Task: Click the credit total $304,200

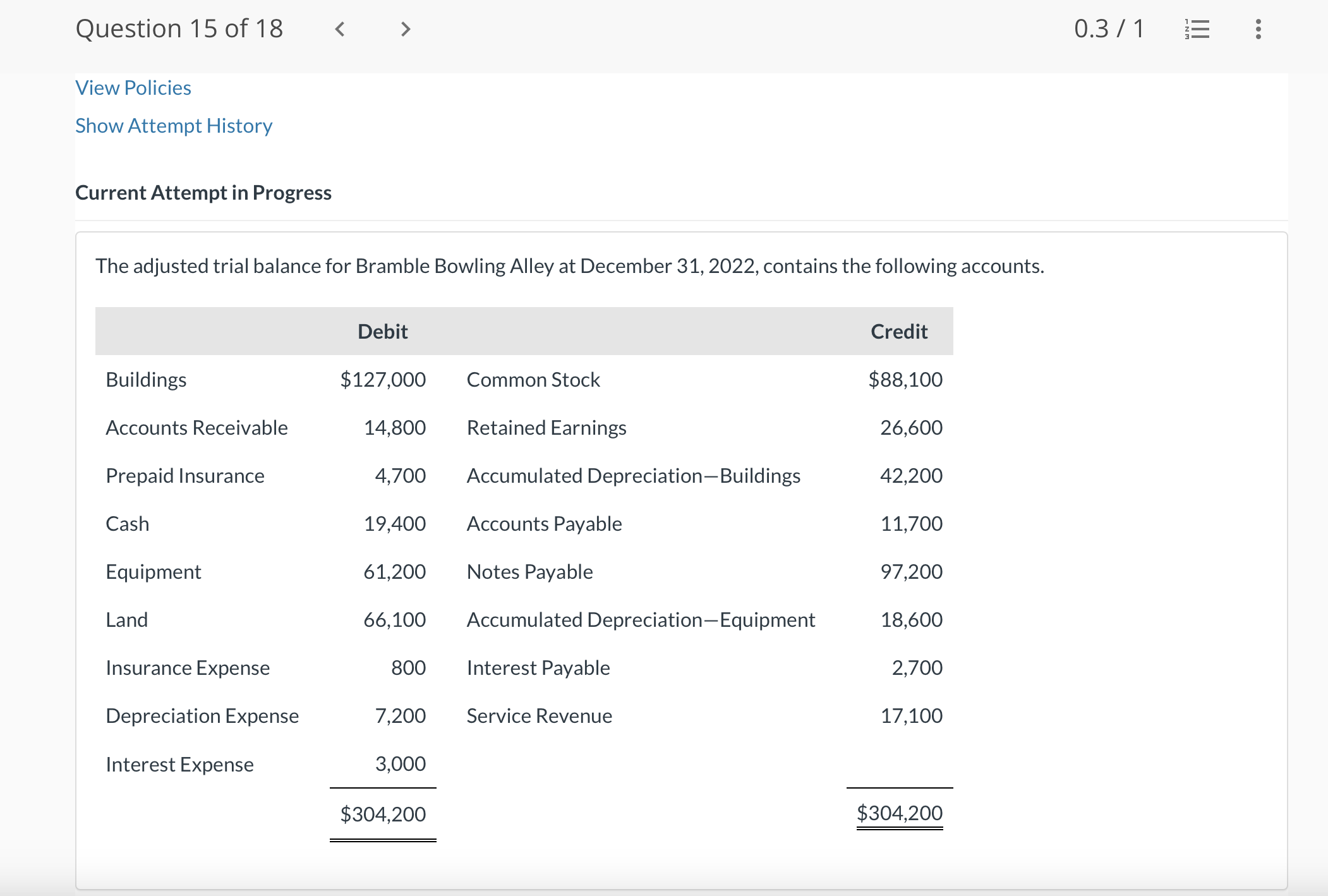Action: (x=899, y=813)
